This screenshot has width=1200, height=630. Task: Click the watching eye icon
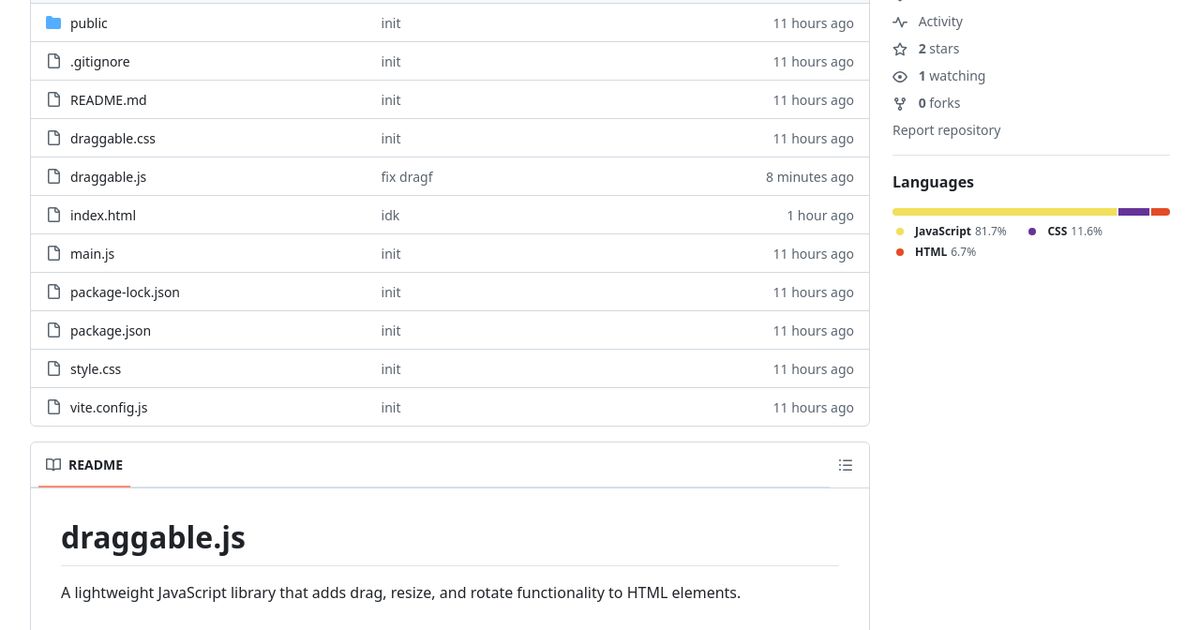[900, 76]
